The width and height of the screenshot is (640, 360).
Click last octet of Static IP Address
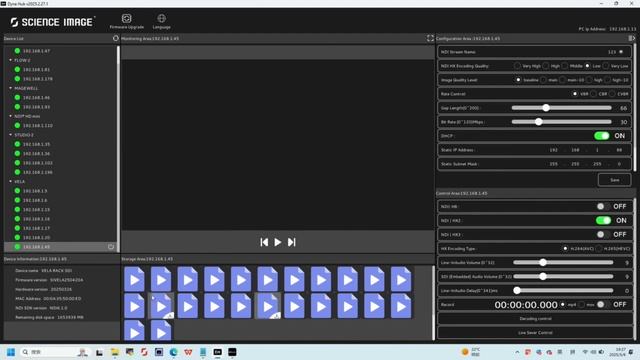pyautogui.click(x=619, y=150)
